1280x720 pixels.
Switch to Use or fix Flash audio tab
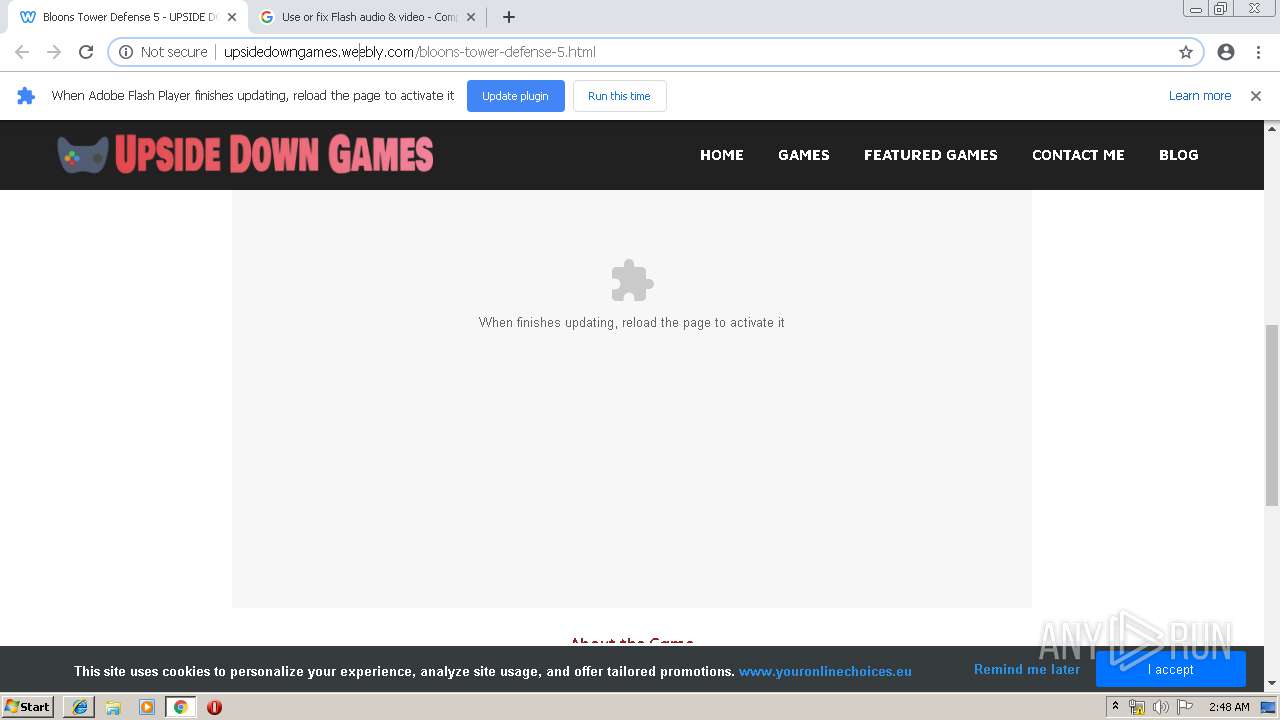pyautogui.click(x=368, y=17)
